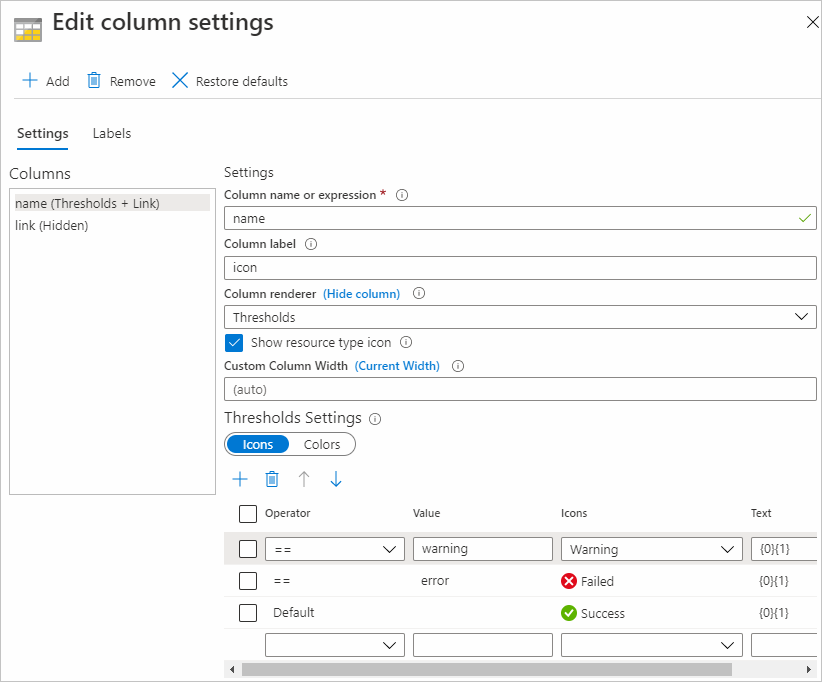Move threshold down with the down arrow
Screen dimensions: 822x682
click(x=336, y=480)
